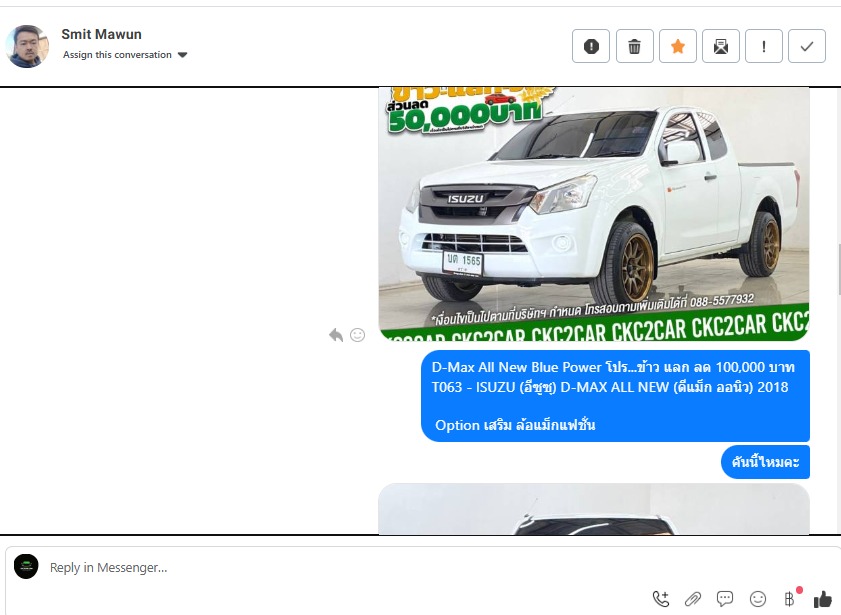The height and width of the screenshot is (615, 841).
Task: Open saved replies speech bubble icon
Action: pos(725,599)
